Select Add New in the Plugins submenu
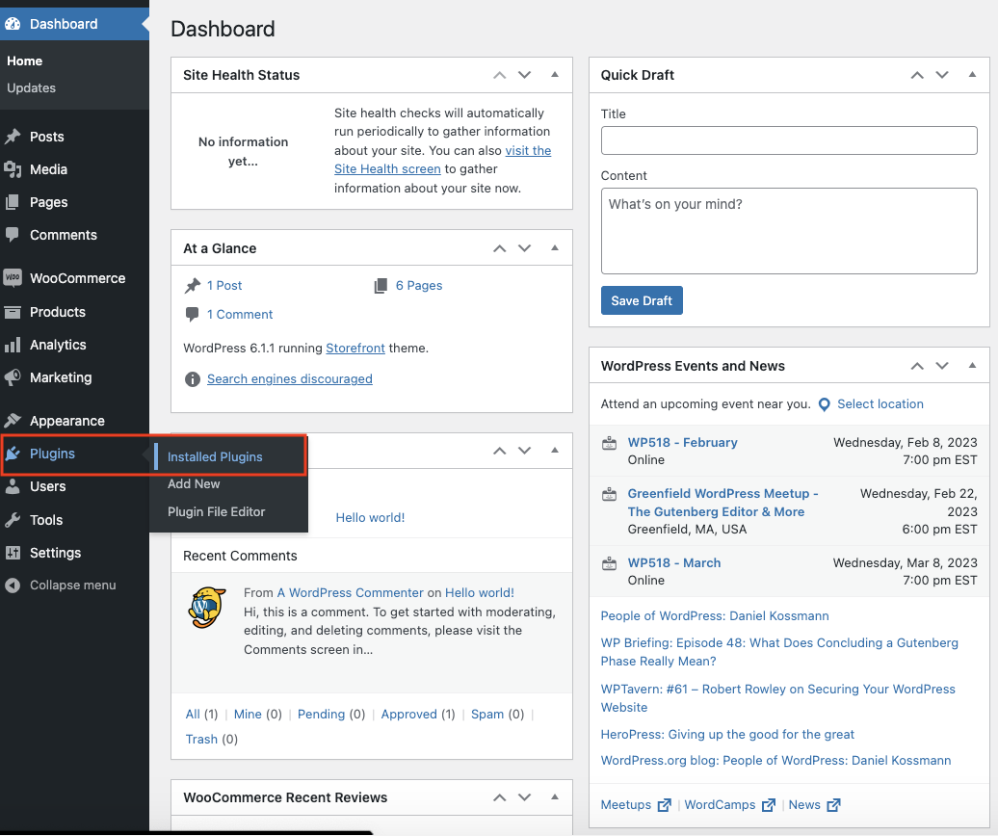The width and height of the screenshot is (998, 836). tap(194, 484)
